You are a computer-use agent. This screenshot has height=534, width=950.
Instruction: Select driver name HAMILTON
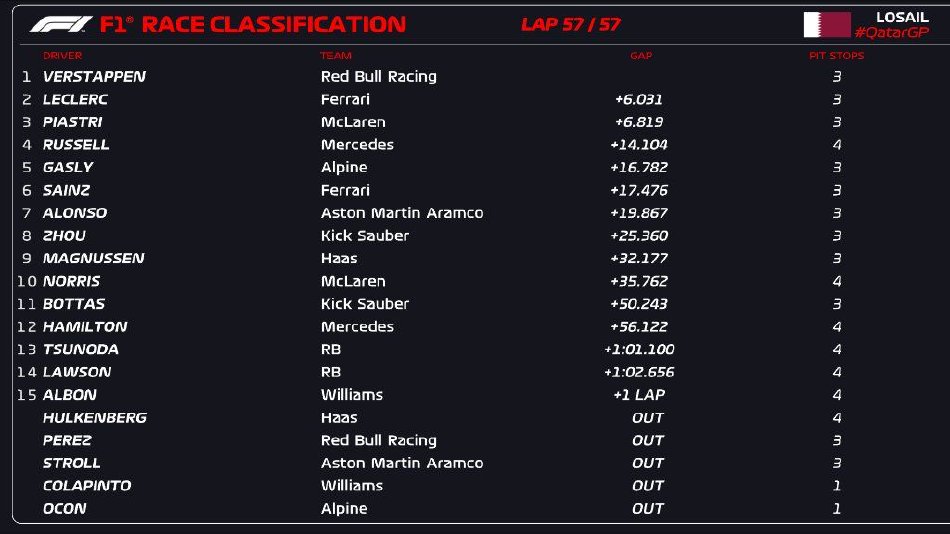(x=85, y=327)
